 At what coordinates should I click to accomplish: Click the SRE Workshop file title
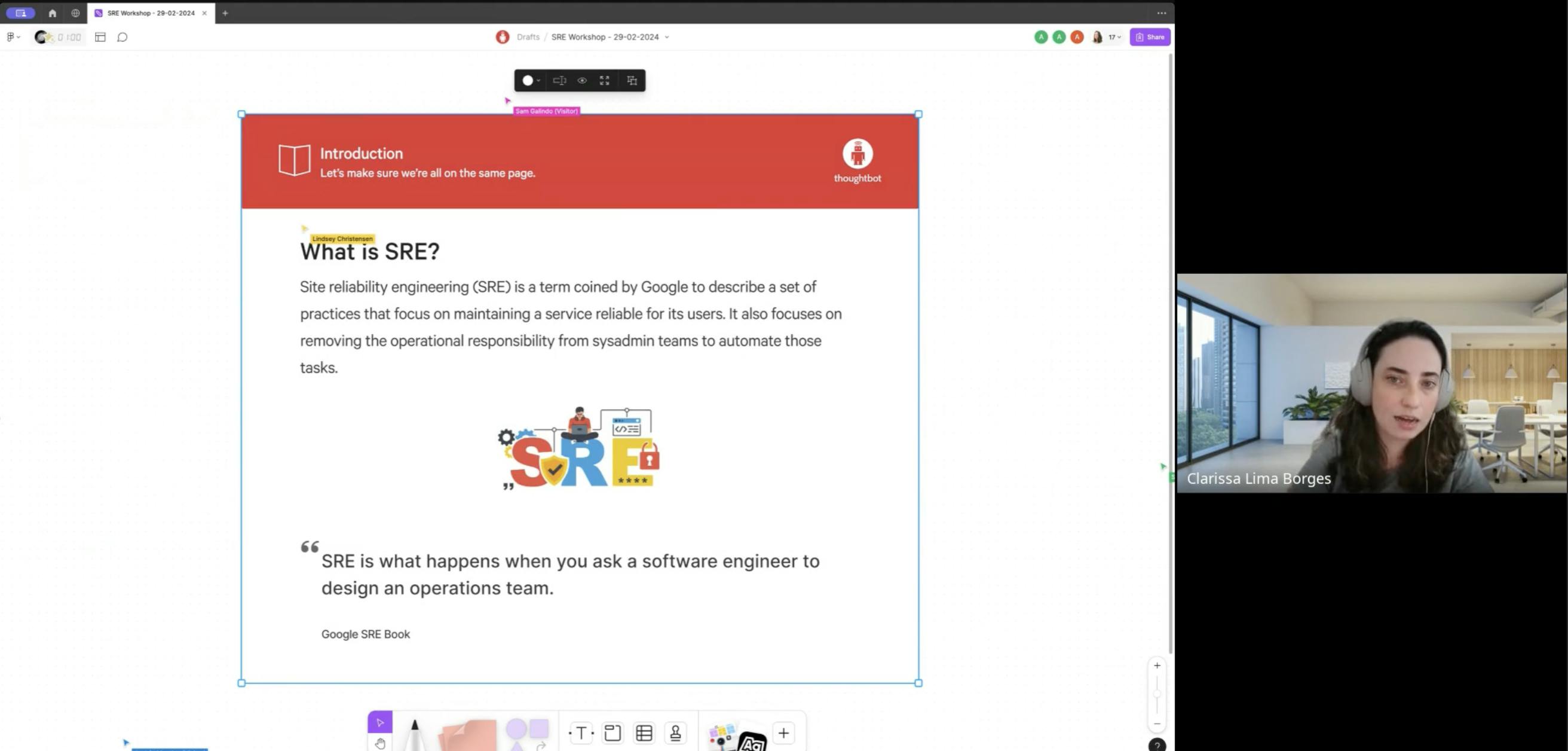605,37
